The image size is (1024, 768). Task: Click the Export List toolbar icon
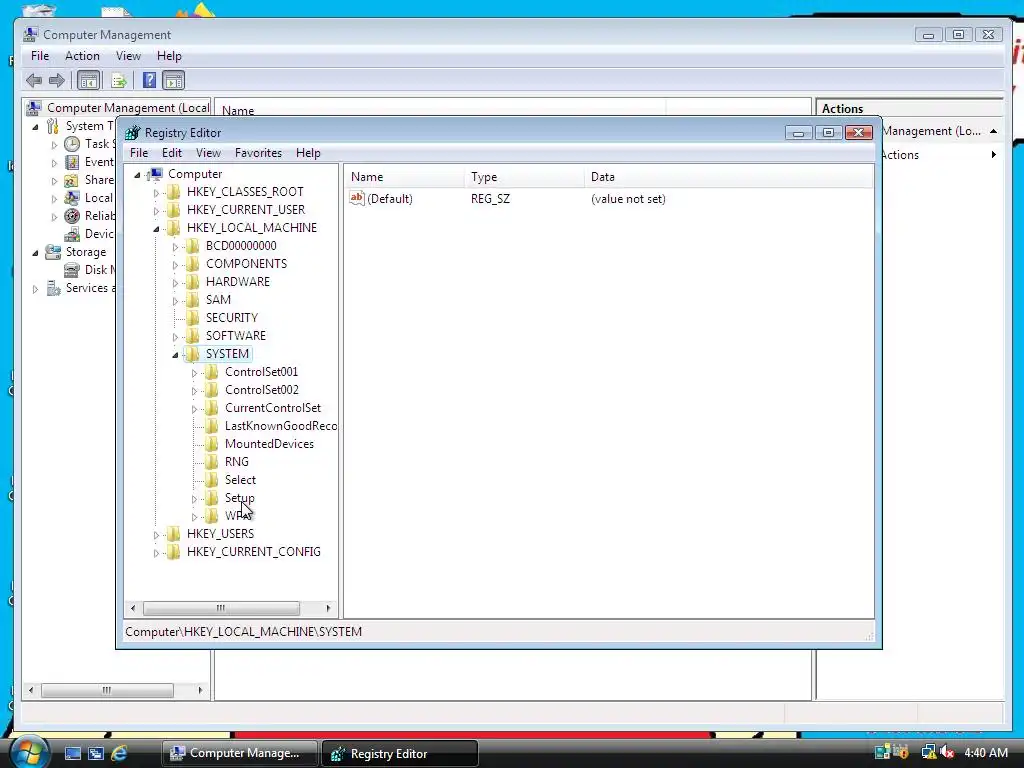pyautogui.click(x=119, y=80)
